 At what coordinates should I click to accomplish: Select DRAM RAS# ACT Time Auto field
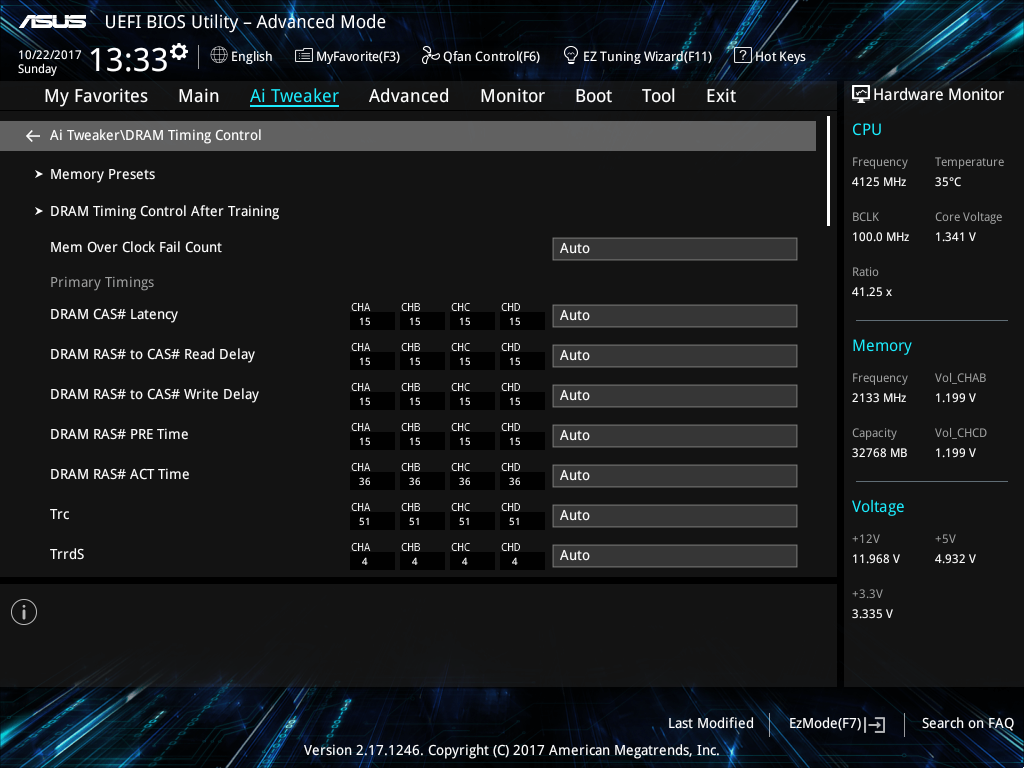click(x=675, y=475)
